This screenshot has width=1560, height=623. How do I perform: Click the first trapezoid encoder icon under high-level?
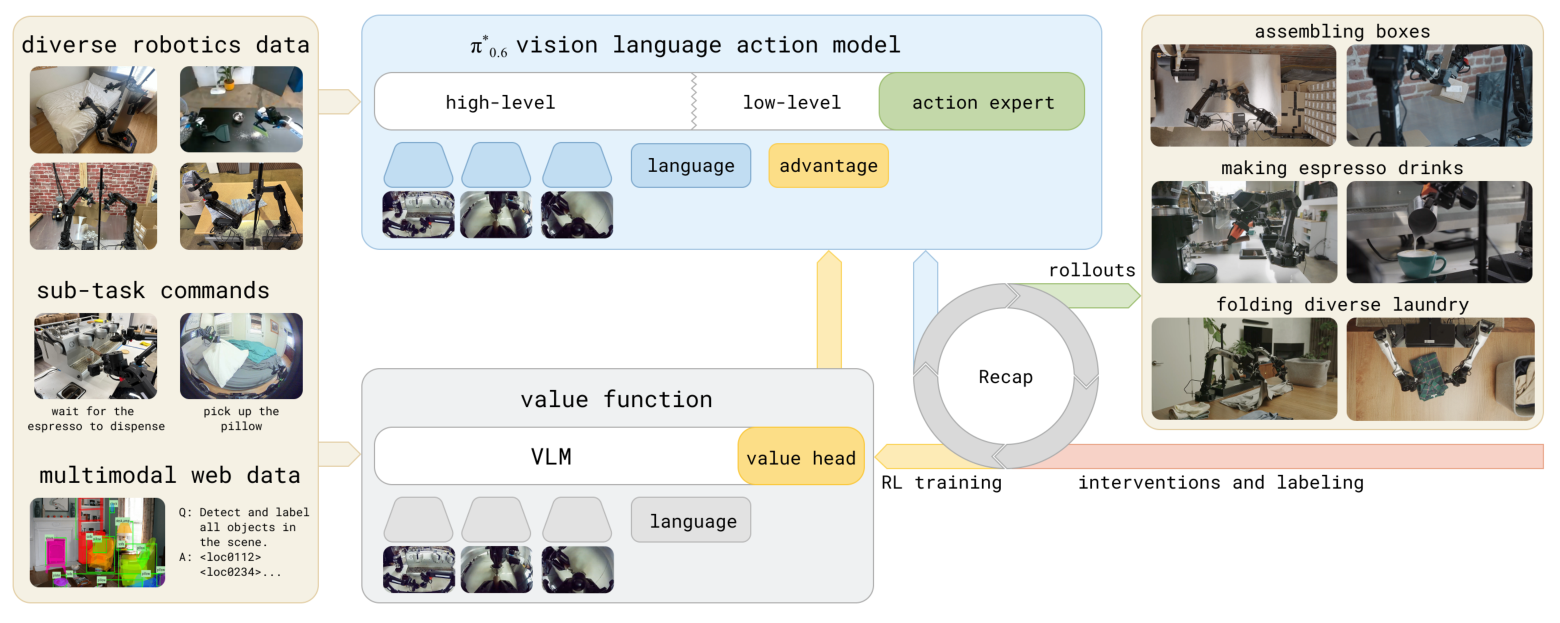417,165
